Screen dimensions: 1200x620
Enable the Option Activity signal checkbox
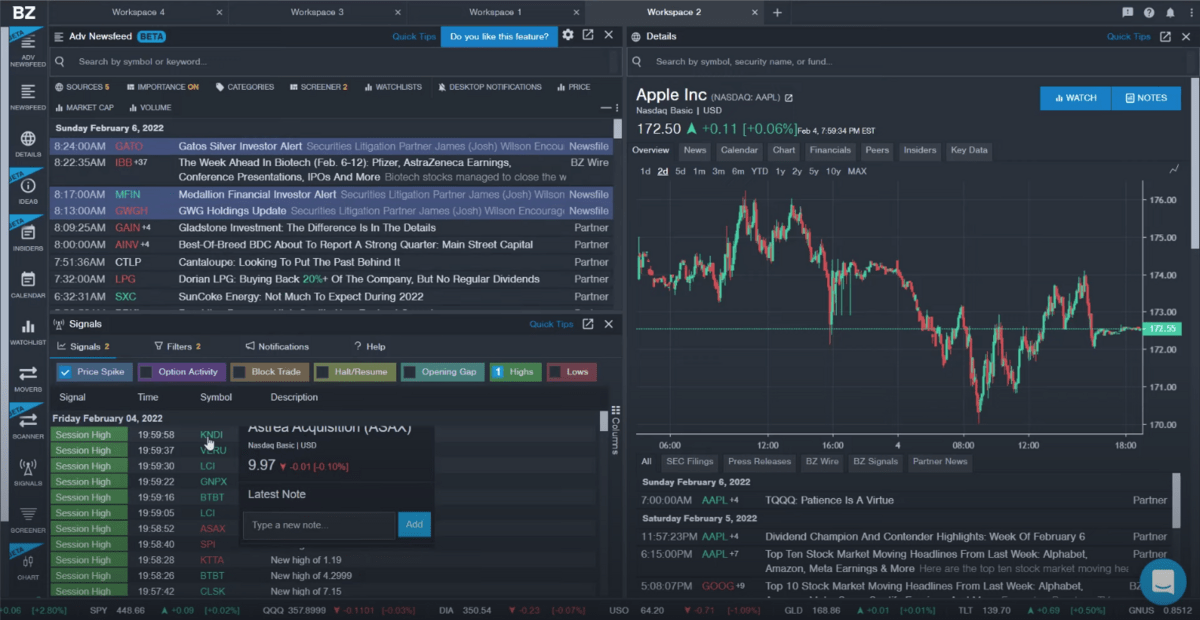pos(146,372)
